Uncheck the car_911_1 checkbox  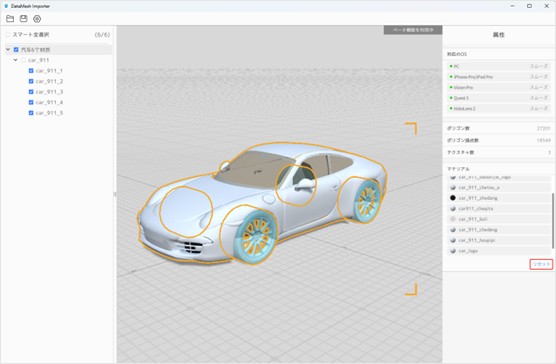click(31, 71)
